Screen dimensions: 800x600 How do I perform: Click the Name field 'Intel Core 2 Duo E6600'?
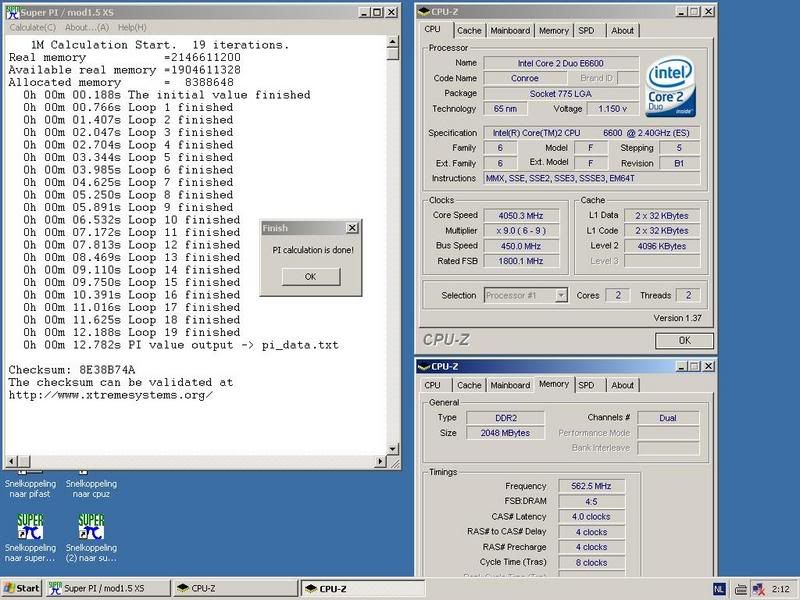point(561,63)
